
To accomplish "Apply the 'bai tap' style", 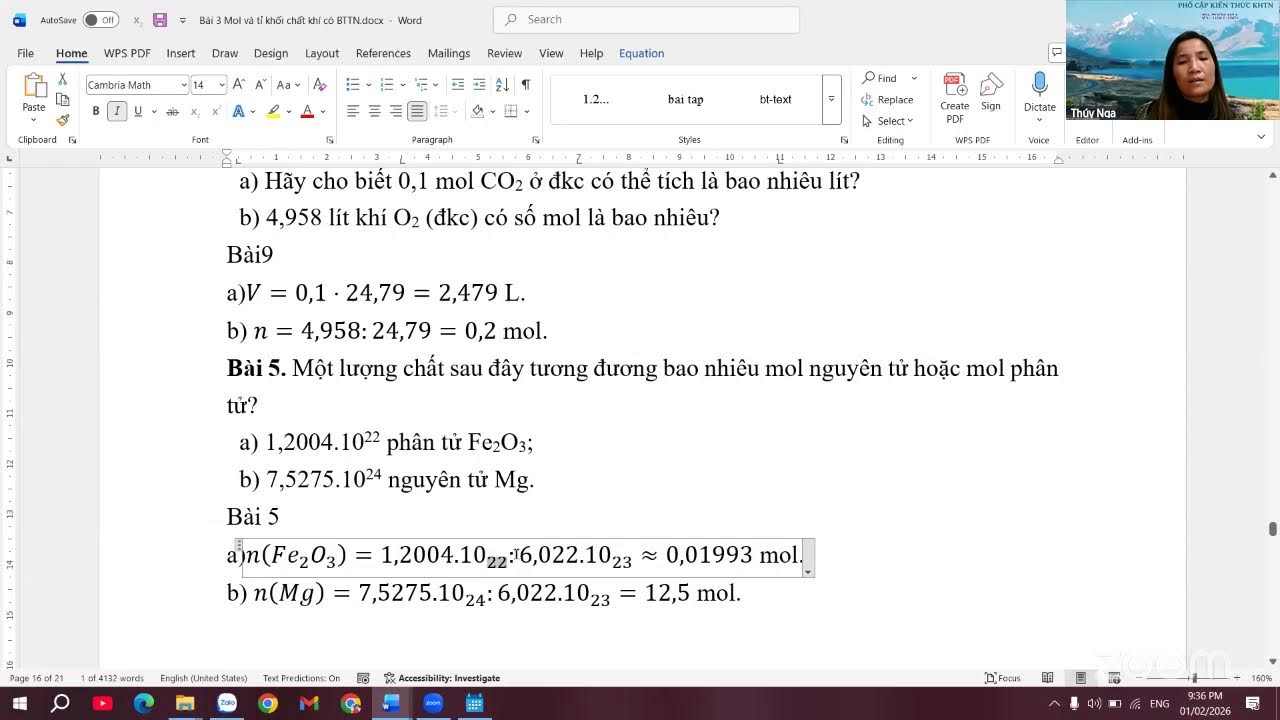I will pyautogui.click(x=686, y=99).
